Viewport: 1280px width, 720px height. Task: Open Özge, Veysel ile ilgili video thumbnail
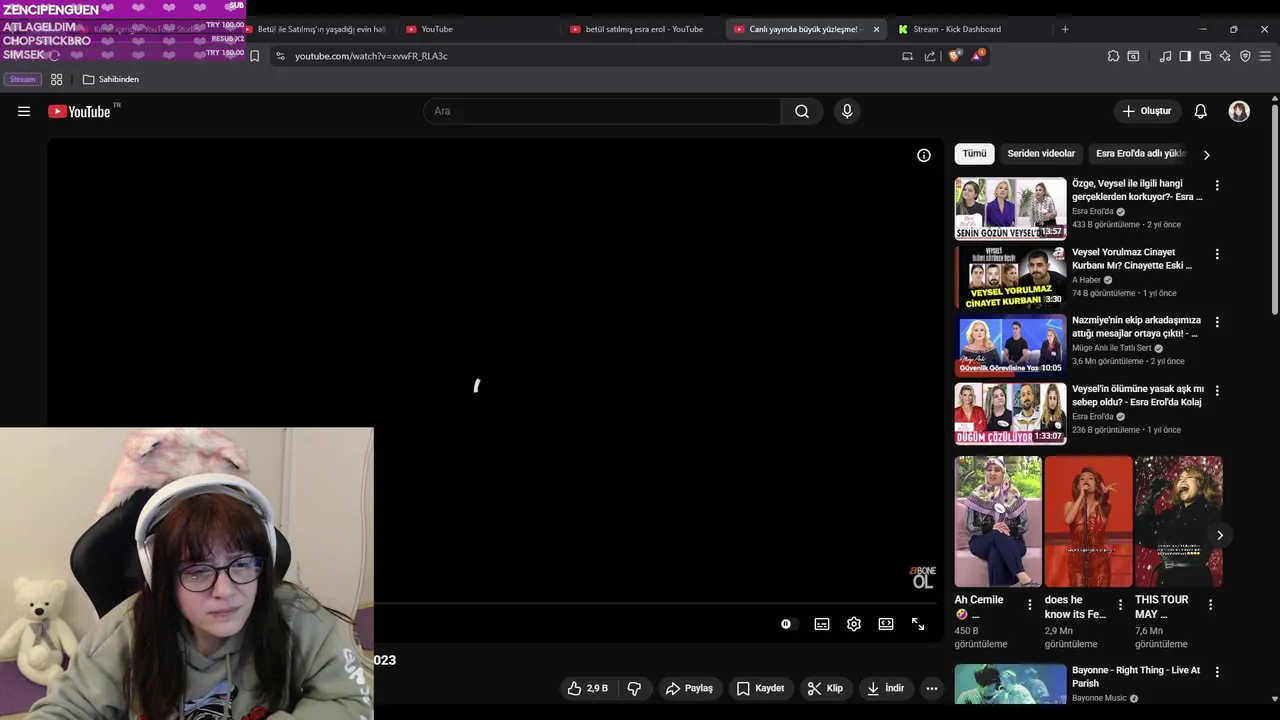(1010, 209)
